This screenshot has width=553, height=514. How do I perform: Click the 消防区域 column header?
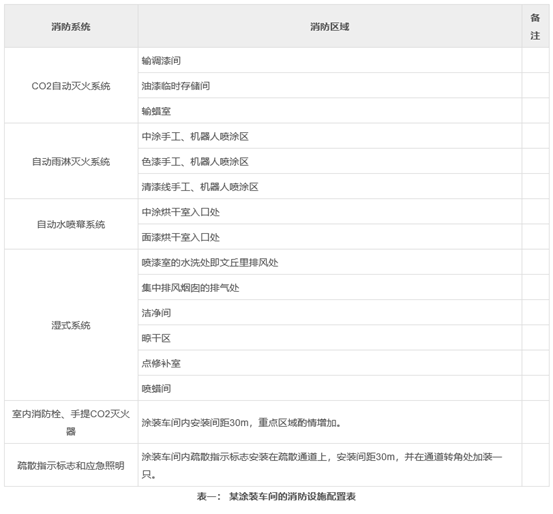pyautogui.click(x=330, y=26)
